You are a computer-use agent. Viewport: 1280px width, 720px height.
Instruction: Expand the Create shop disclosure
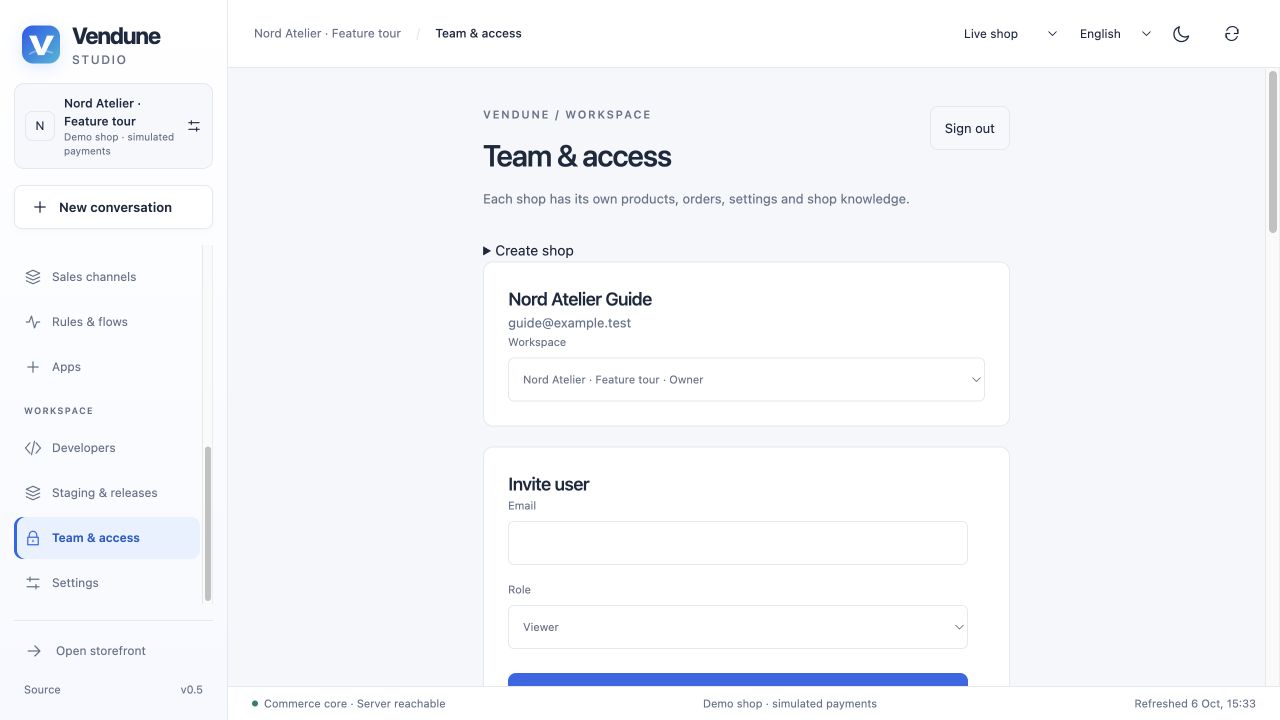click(529, 251)
